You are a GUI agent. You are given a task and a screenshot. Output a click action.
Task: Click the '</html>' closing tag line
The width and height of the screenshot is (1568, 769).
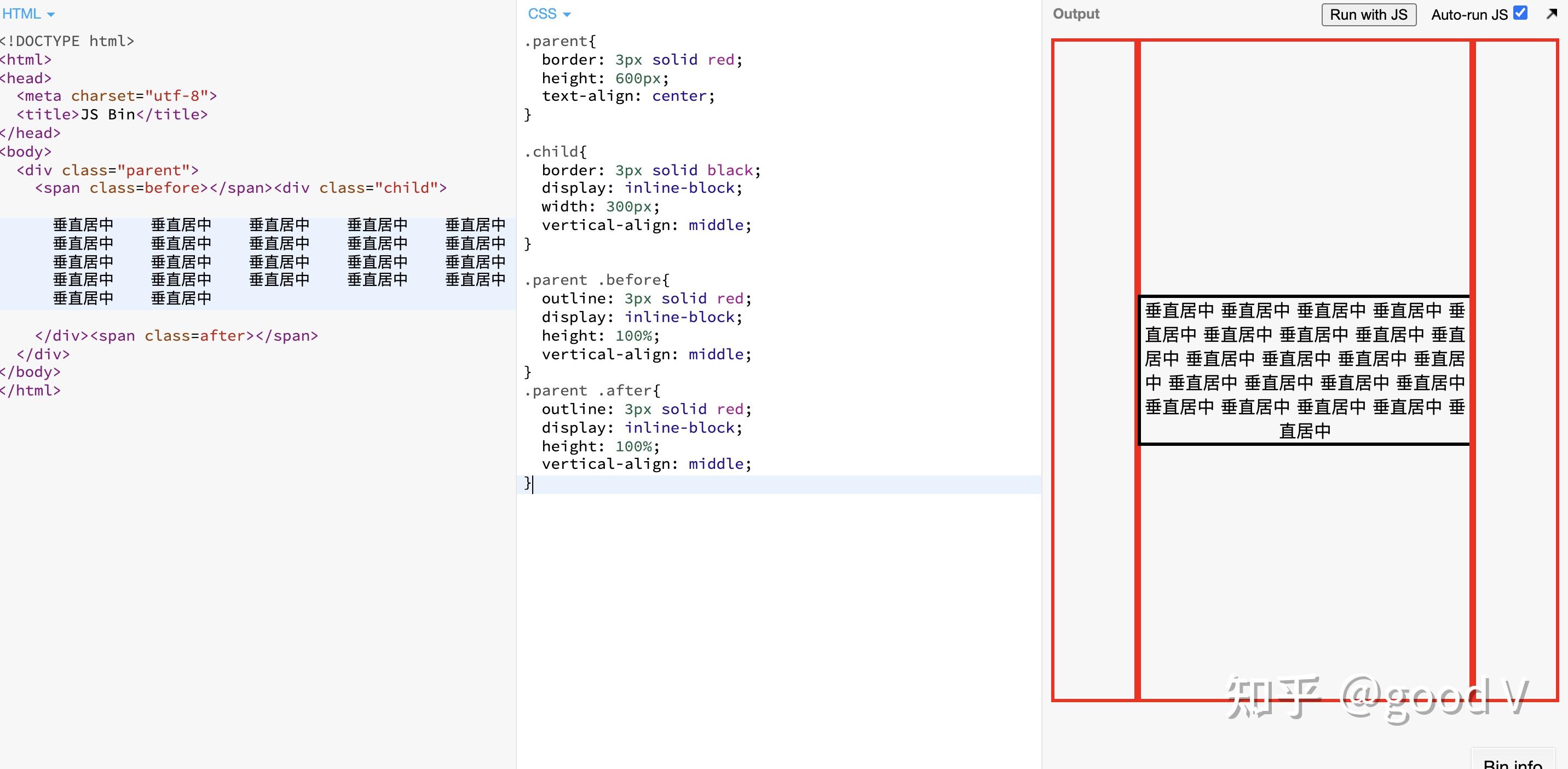(x=31, y=391)
